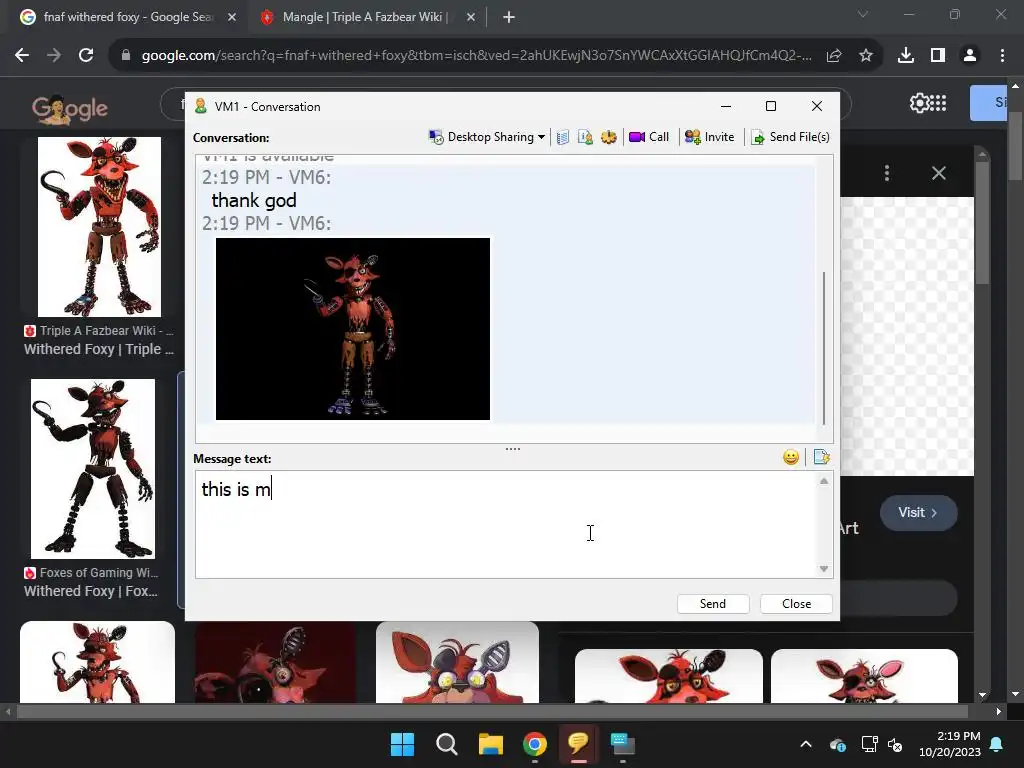Click the message box scroll down arrow
The height and width of the screenshot is (768, 1024).
point(824,569)
